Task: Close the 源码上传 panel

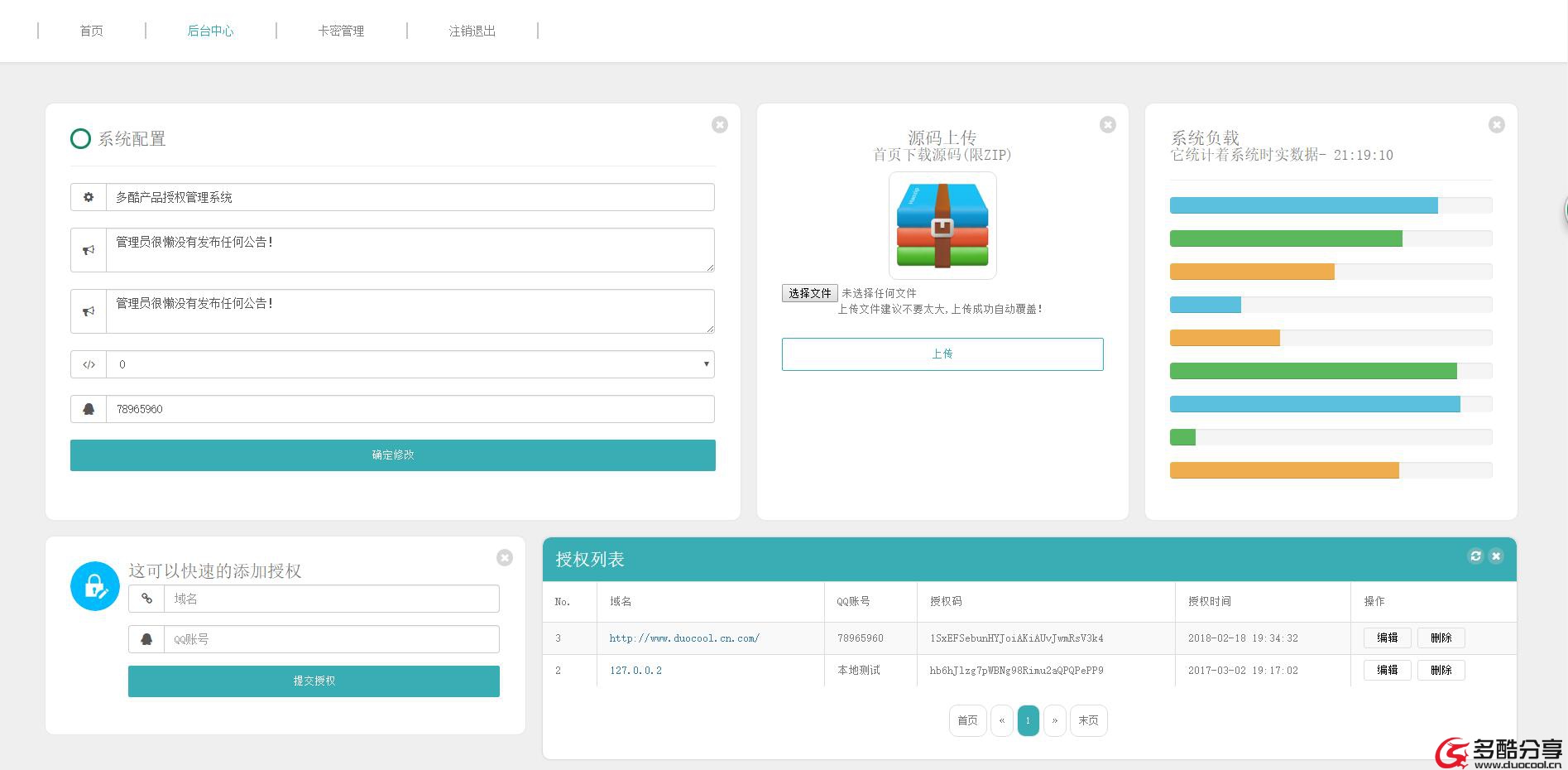Action: pyautogui.click(x=1108, y=124)
